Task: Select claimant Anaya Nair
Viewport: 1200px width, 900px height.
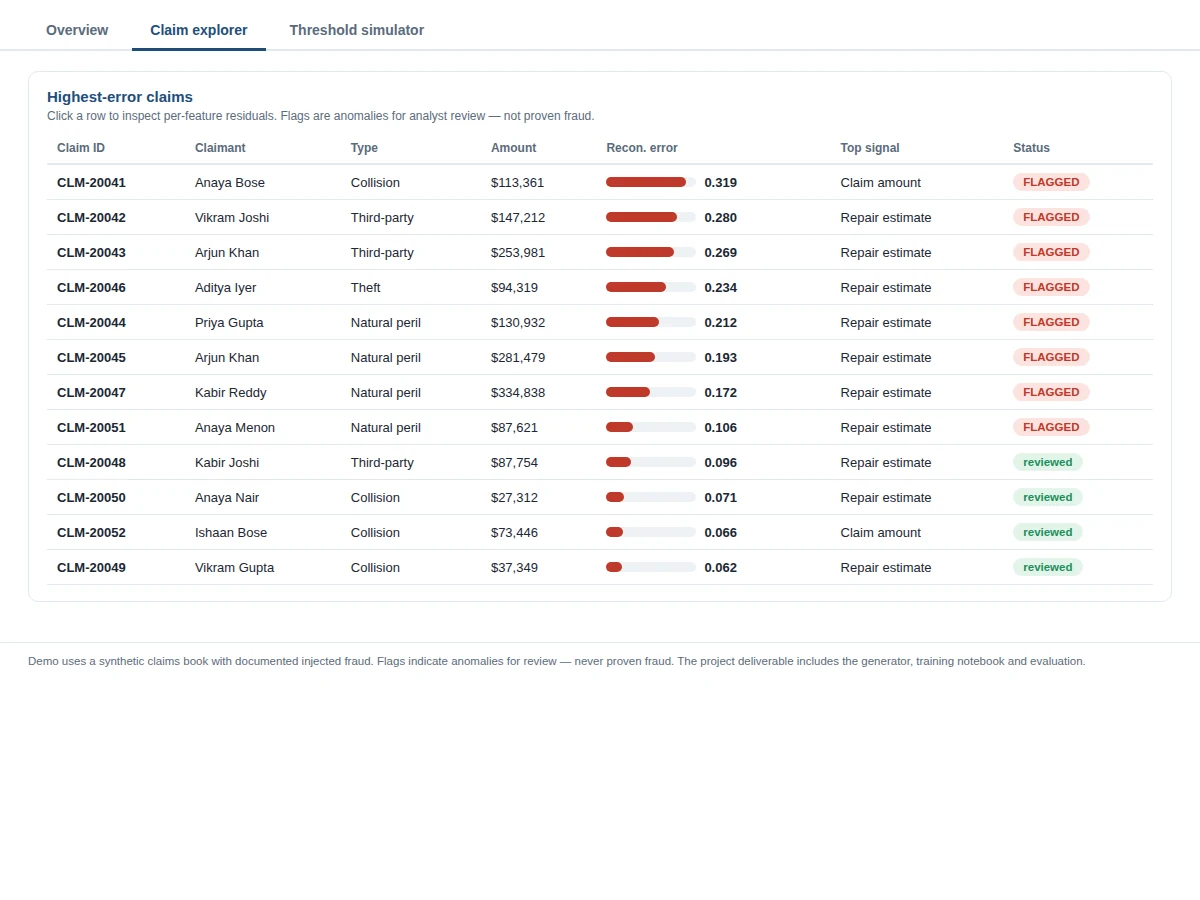Action: tap(227, 497)
